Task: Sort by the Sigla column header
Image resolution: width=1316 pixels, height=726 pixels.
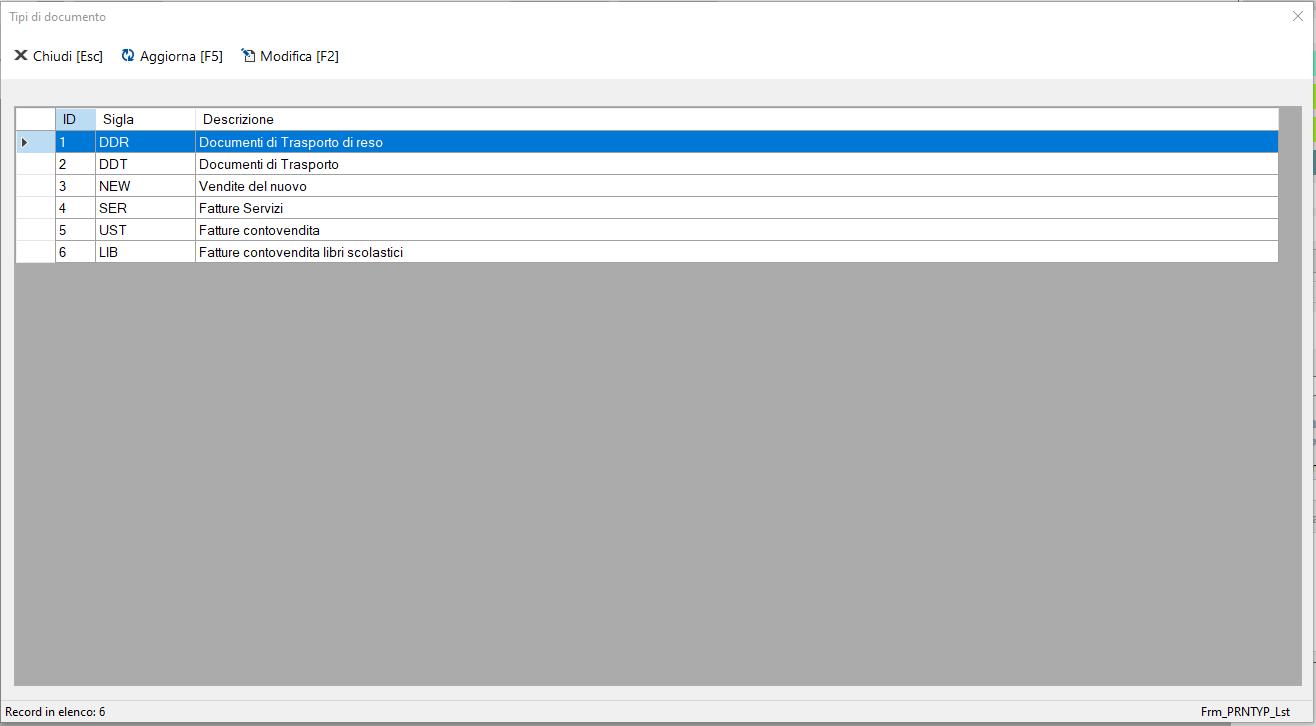Action: [145, 119]
